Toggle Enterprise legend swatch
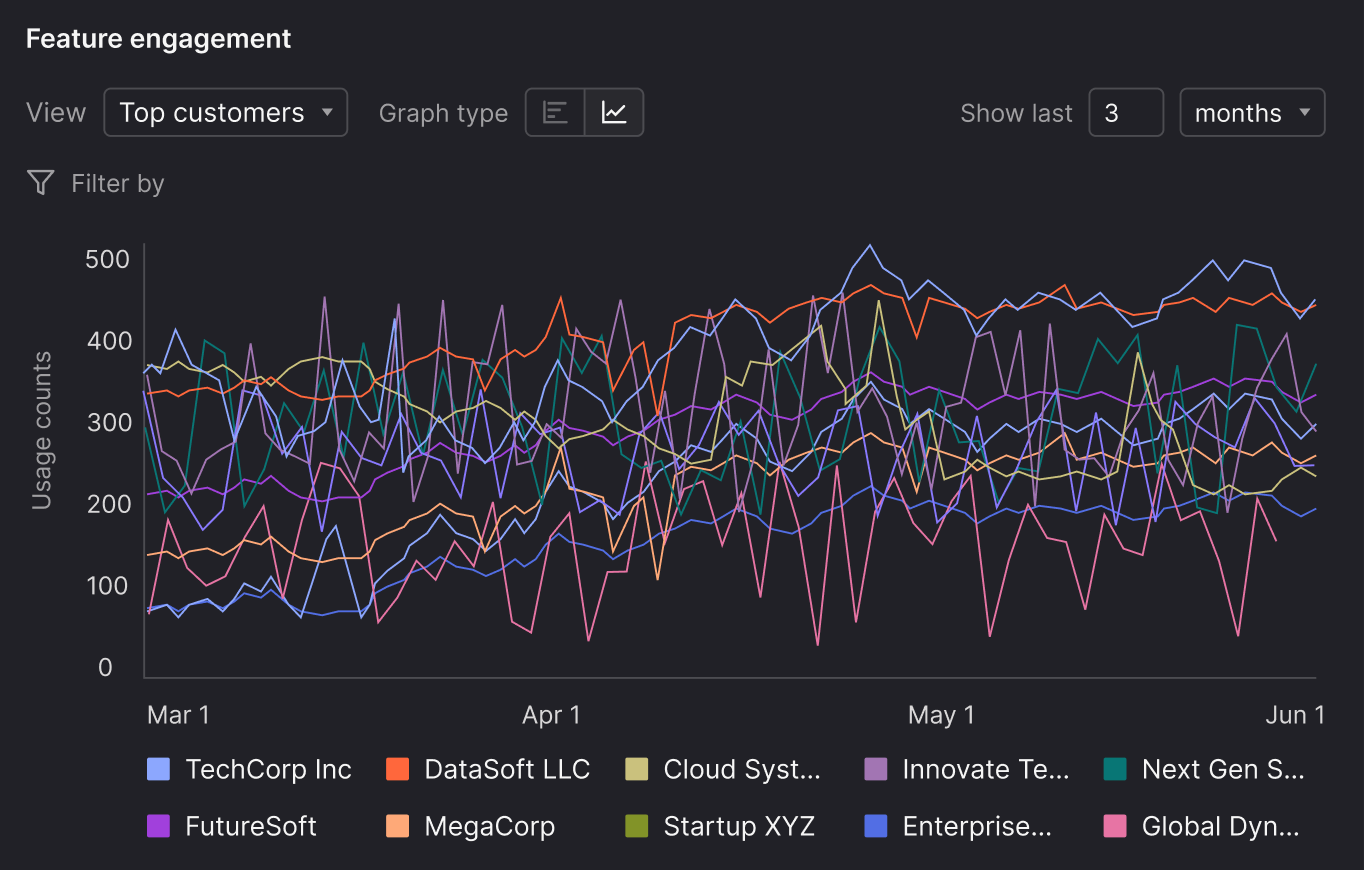Screen dimensions: 1364x870 tap(876, 827)
